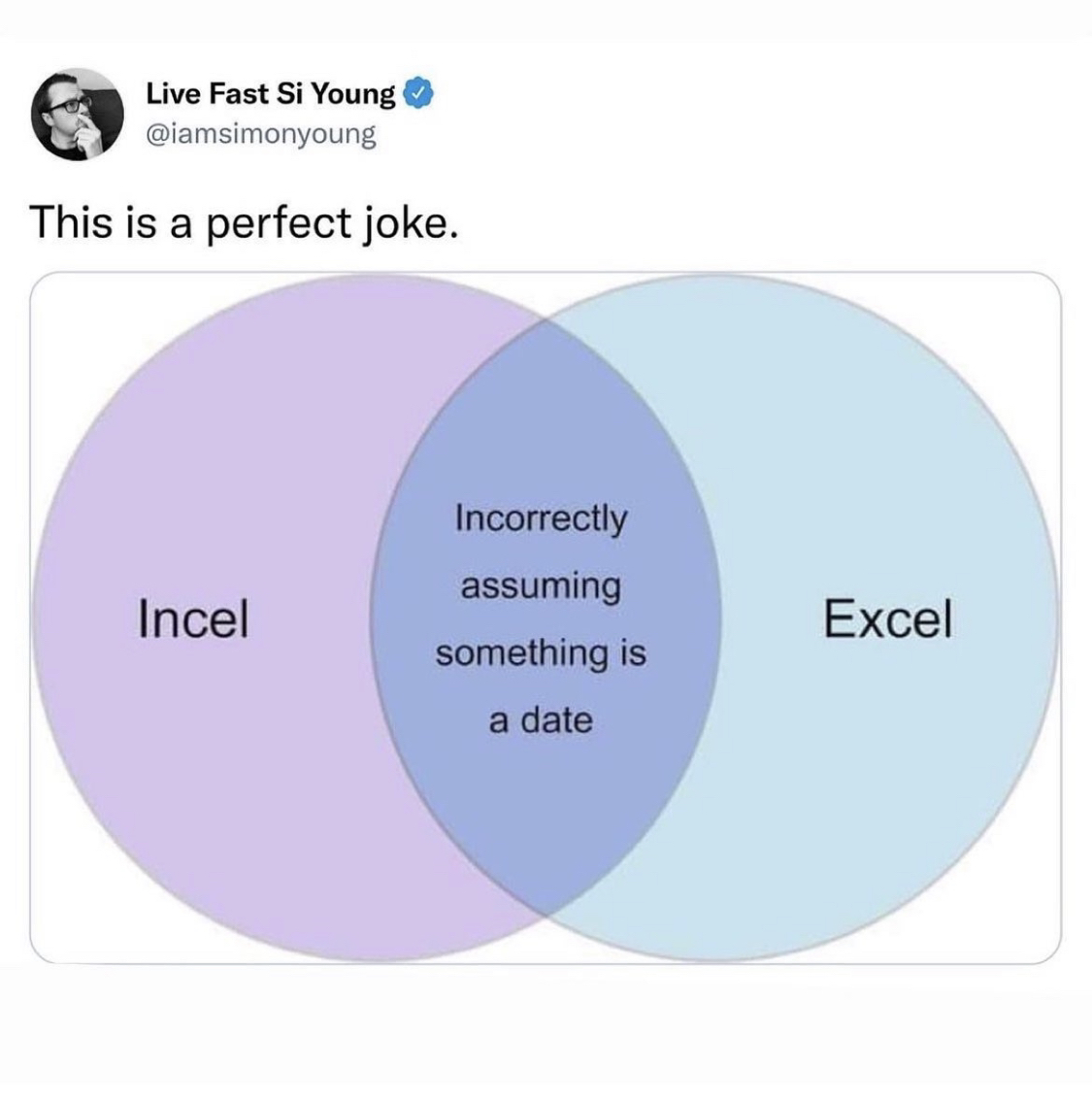Open the @iamsimonyoung handle link
This screenshot has width=1092, height=1101.
point(260,133)
